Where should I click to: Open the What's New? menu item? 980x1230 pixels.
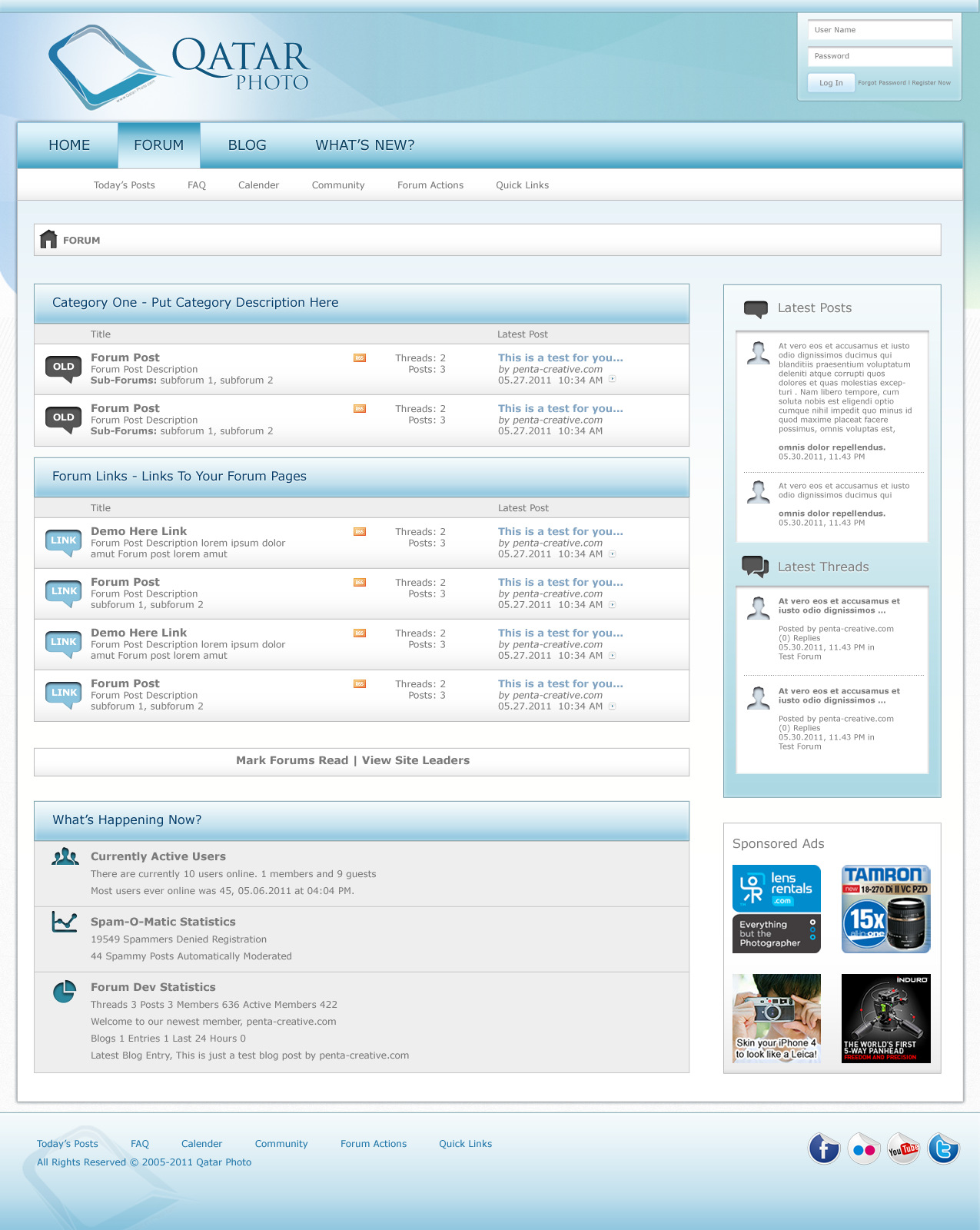click(x=365, y=145)
